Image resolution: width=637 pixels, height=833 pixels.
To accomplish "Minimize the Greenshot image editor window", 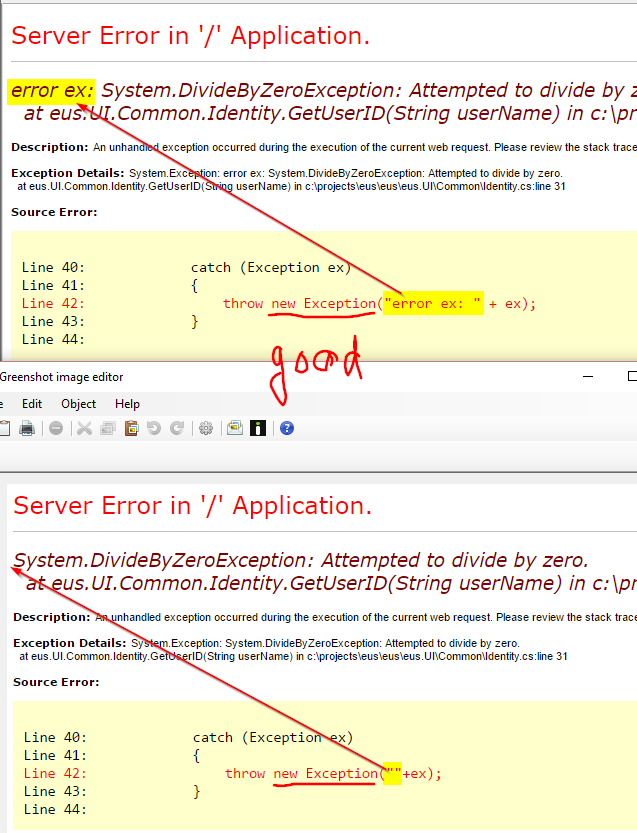I will click(588, 377).
